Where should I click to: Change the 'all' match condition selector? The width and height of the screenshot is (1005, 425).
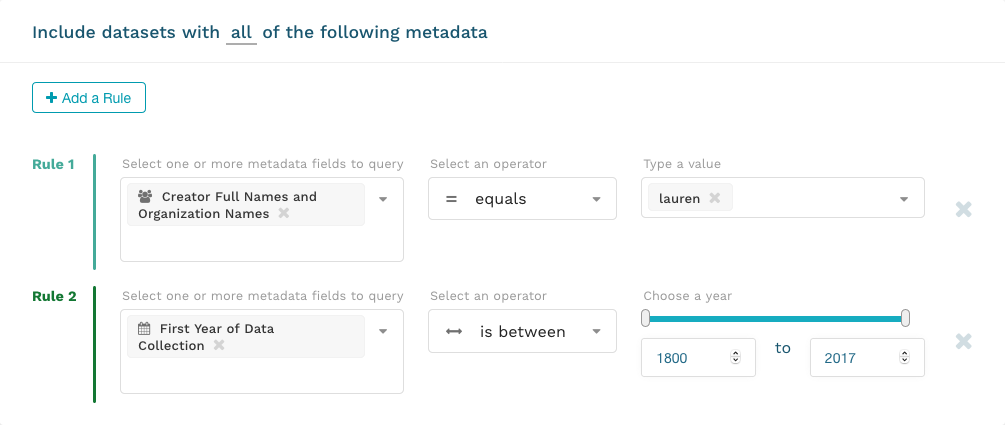(x=241, y=32)
